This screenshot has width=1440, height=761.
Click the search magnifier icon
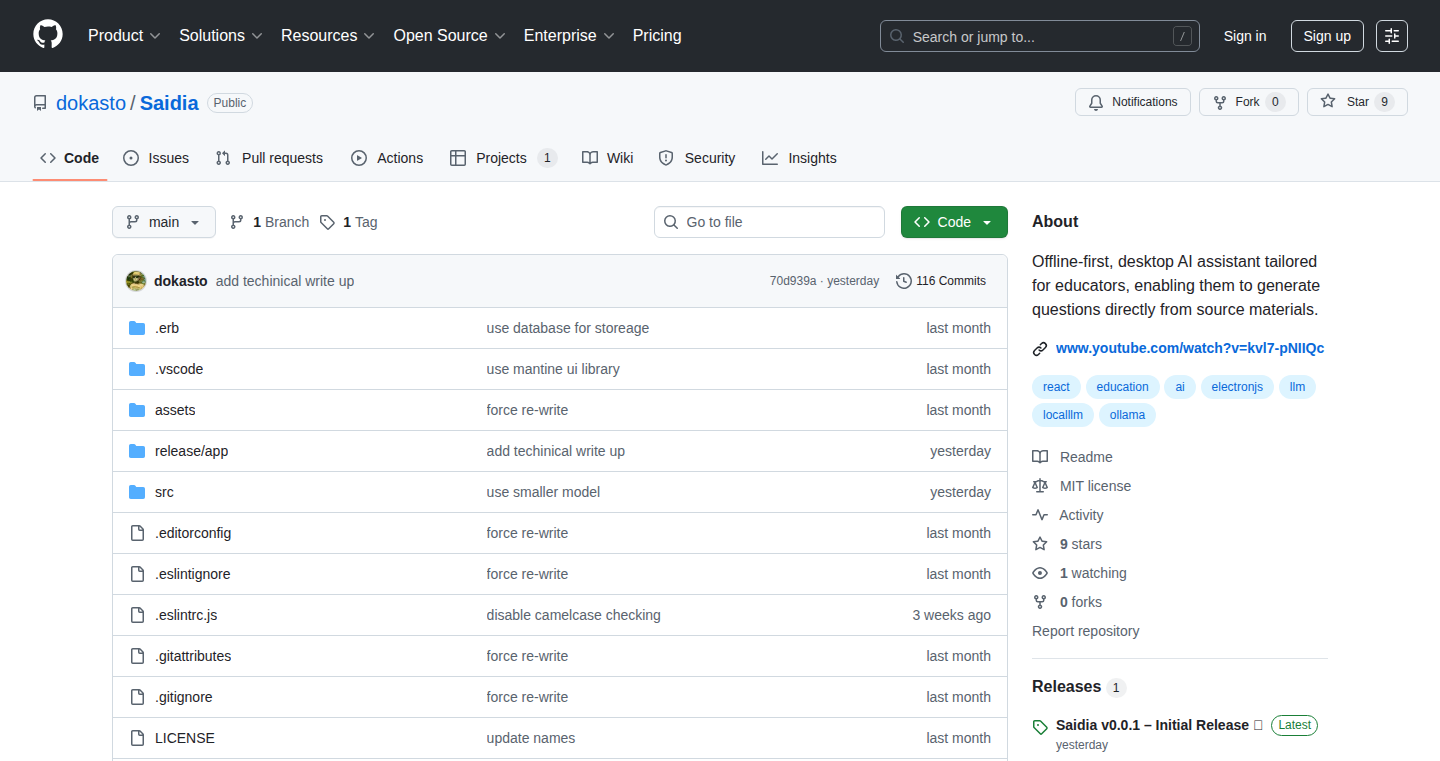click(x=897, y=36)
